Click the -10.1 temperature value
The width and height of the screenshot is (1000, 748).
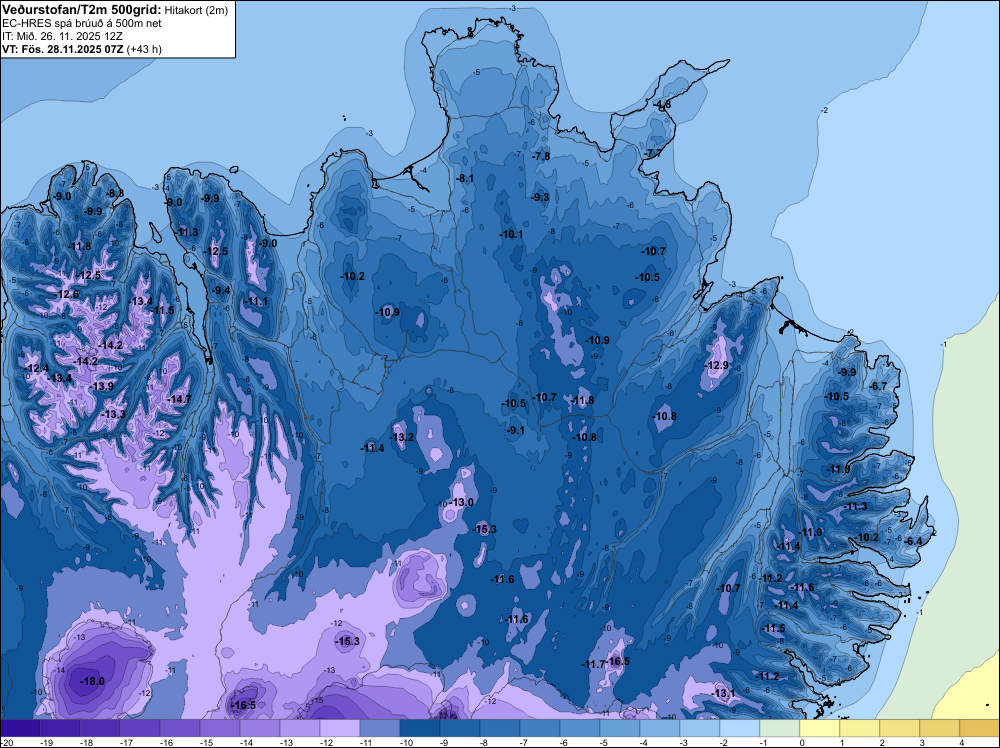point(511,234)
